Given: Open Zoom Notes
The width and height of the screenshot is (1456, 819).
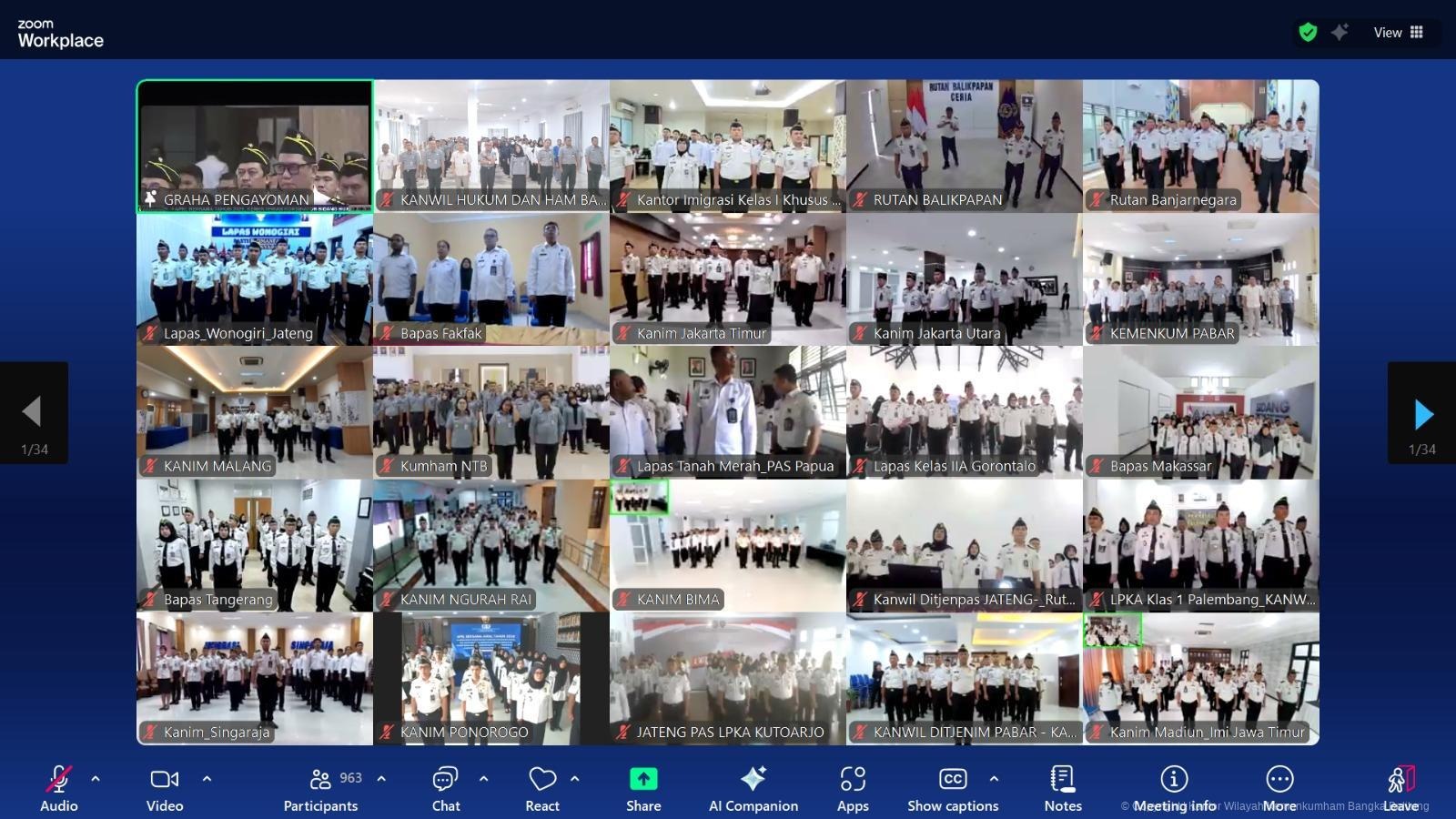Looking at the screenshot, I should 1062,780.
